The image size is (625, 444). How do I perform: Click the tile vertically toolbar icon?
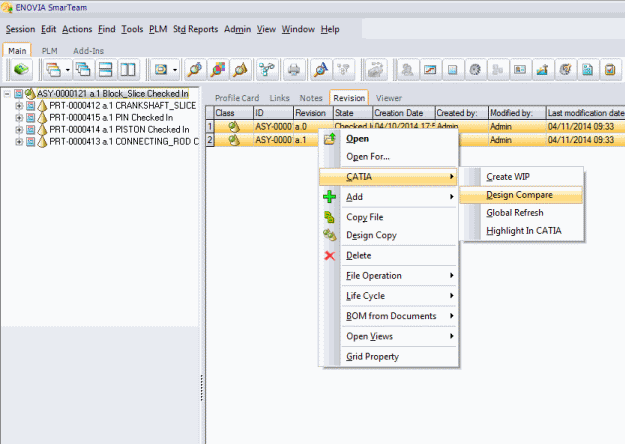pos(128,70)
